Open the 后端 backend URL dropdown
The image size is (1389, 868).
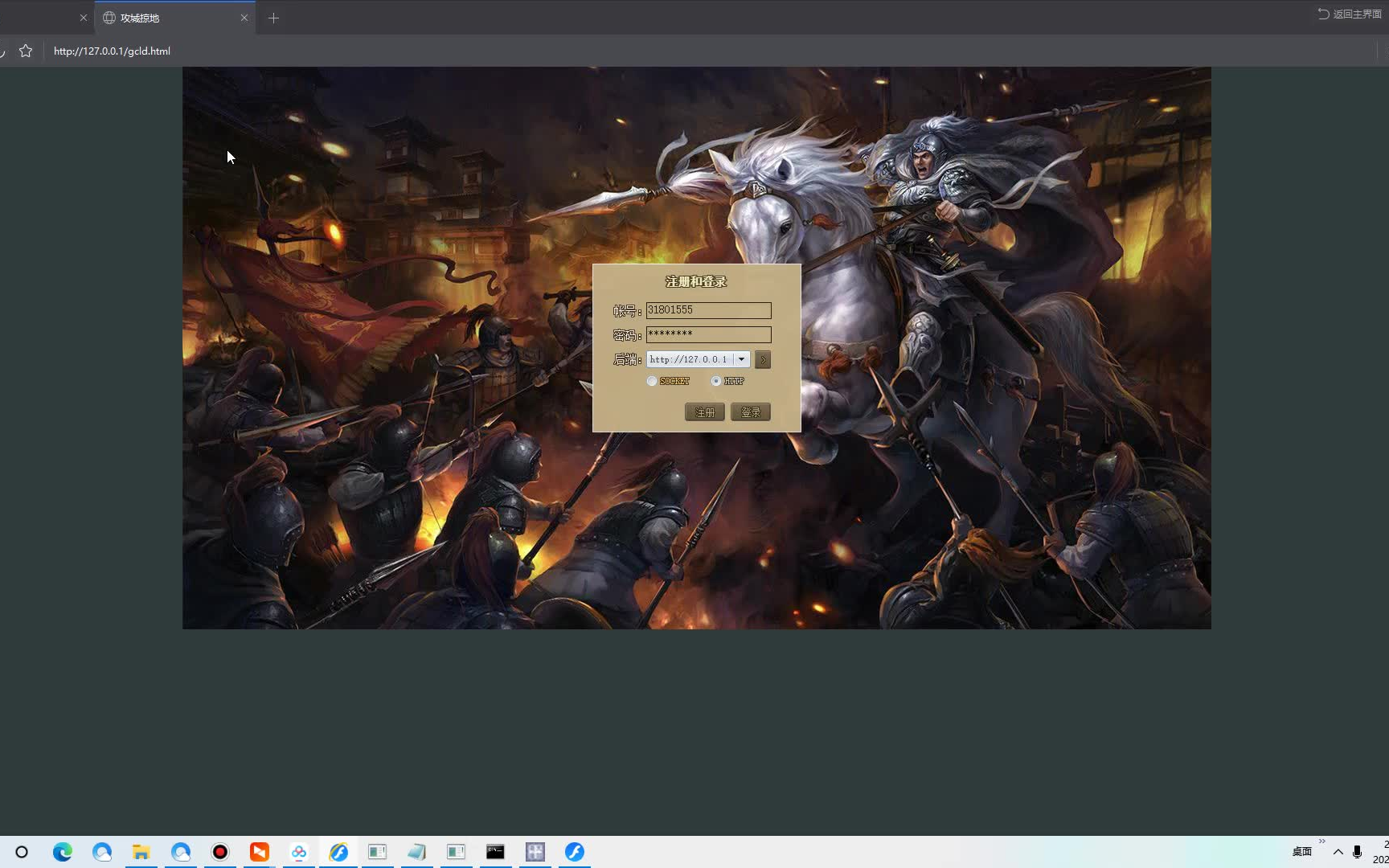coord(742,359)
